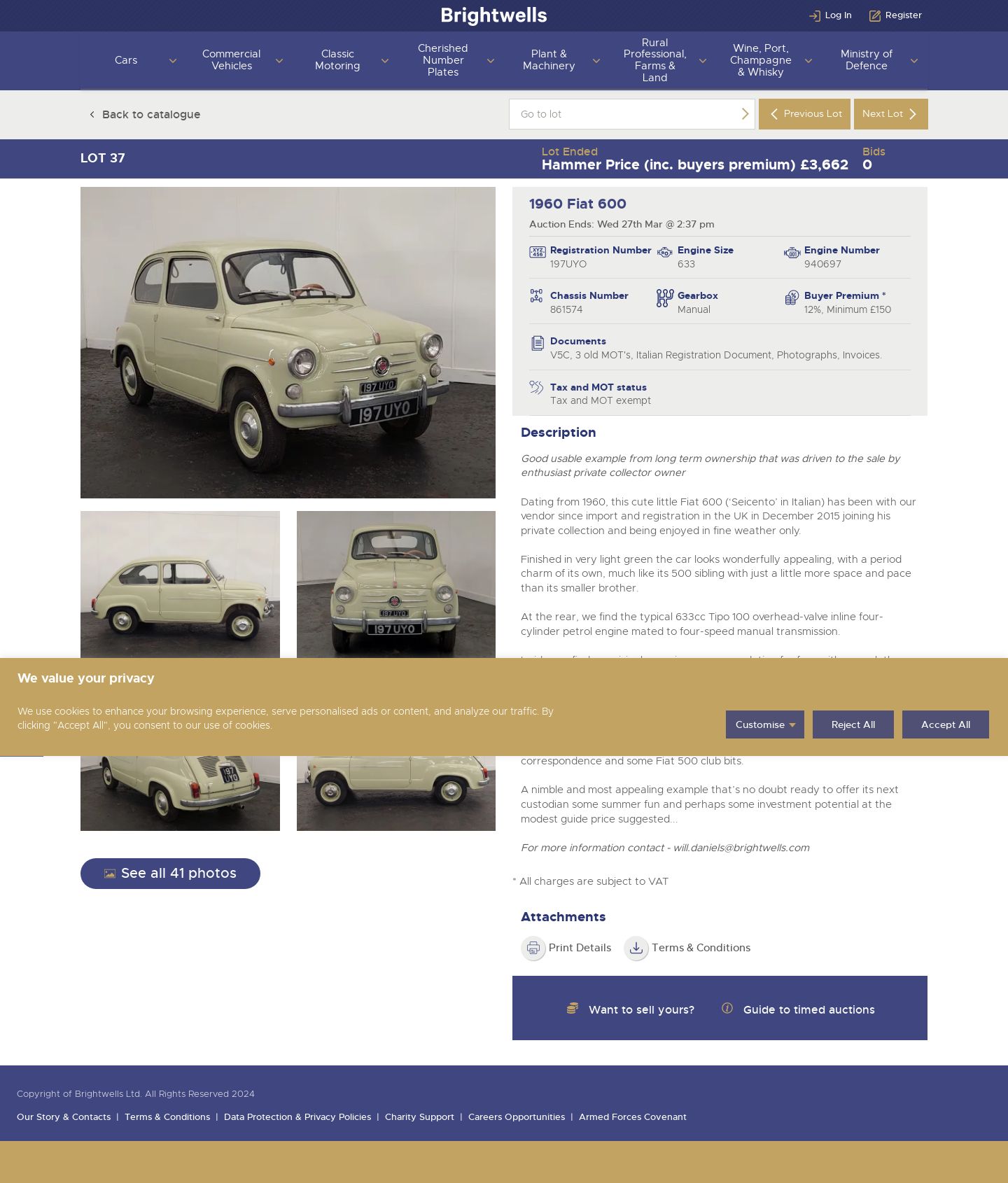Click the Log In icon
The image size is (1008, 1183).
point(815,15)
